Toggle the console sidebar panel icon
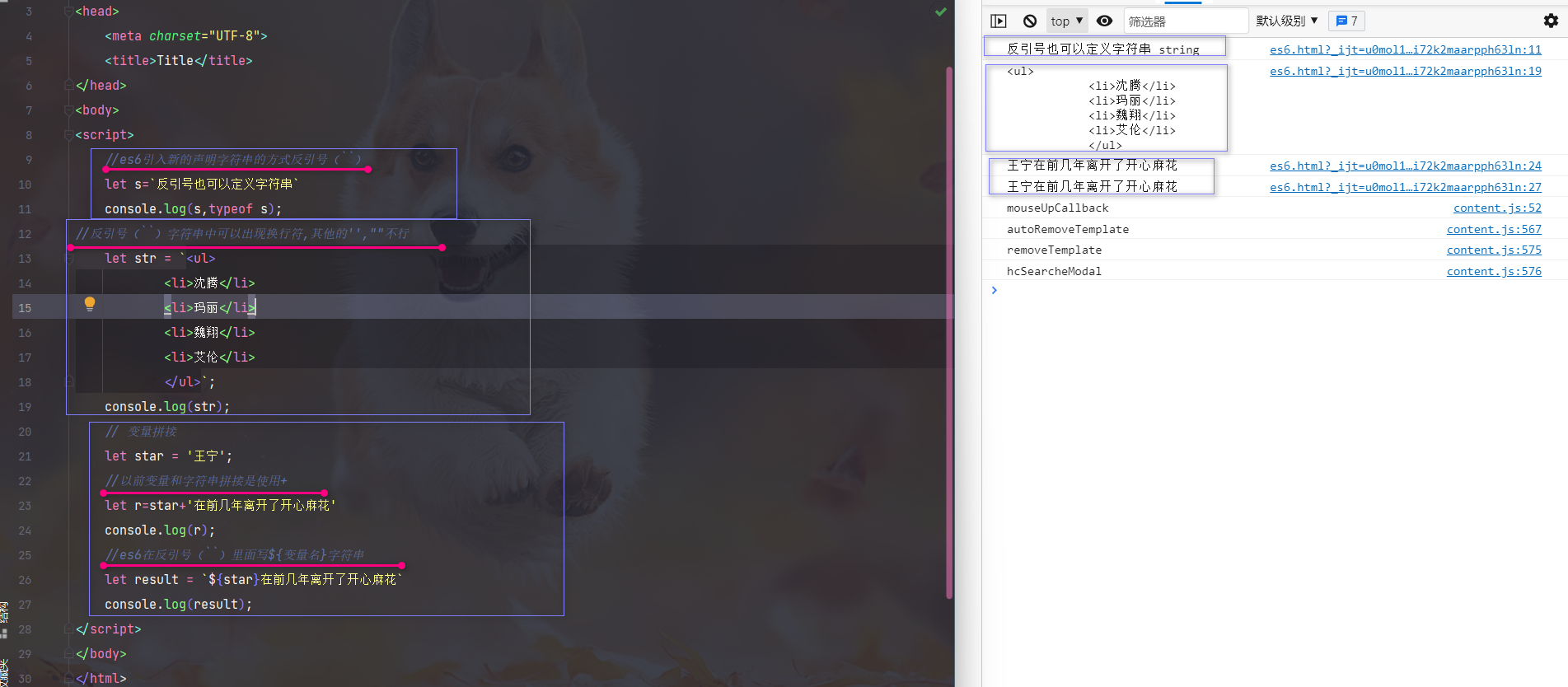The height and width of the screenshot is (687, 1568). point(999,21)
